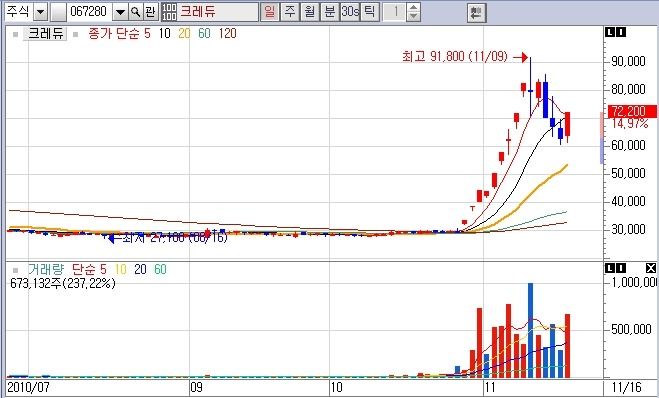The height and width of the screenshot is (398, 659).
Task: Switch to the 월 monthly chart
Action: point(309,12)
